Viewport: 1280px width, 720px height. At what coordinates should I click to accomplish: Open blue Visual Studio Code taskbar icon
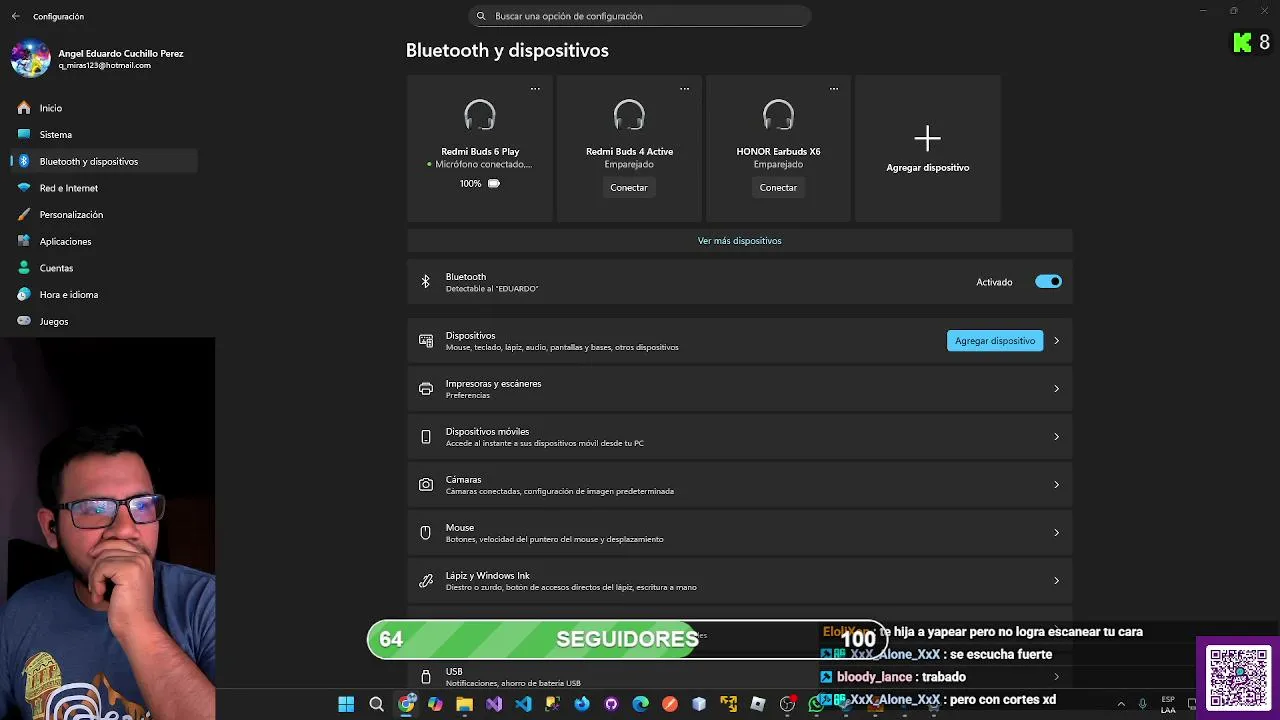523,704
